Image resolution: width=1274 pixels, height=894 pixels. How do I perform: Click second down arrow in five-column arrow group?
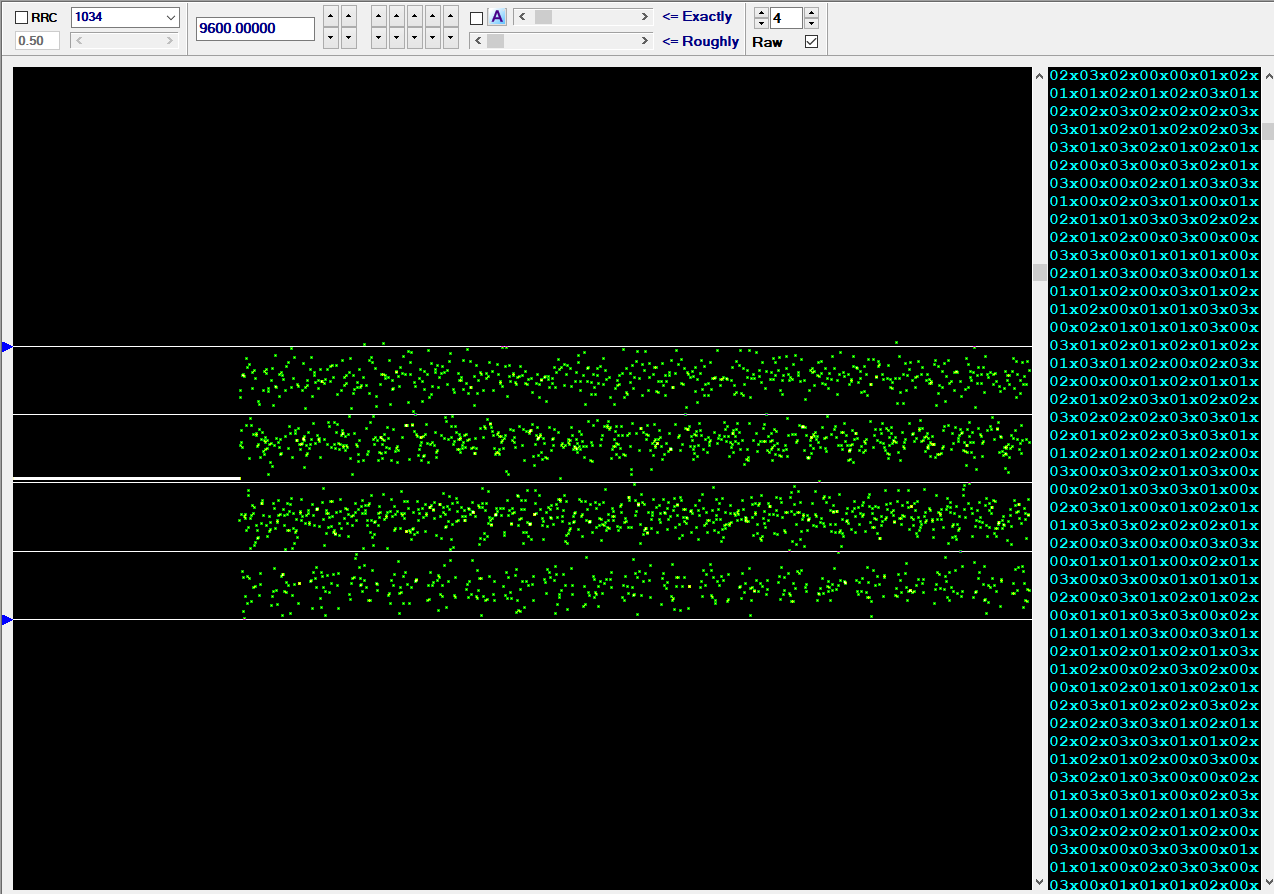click(397, 38)
